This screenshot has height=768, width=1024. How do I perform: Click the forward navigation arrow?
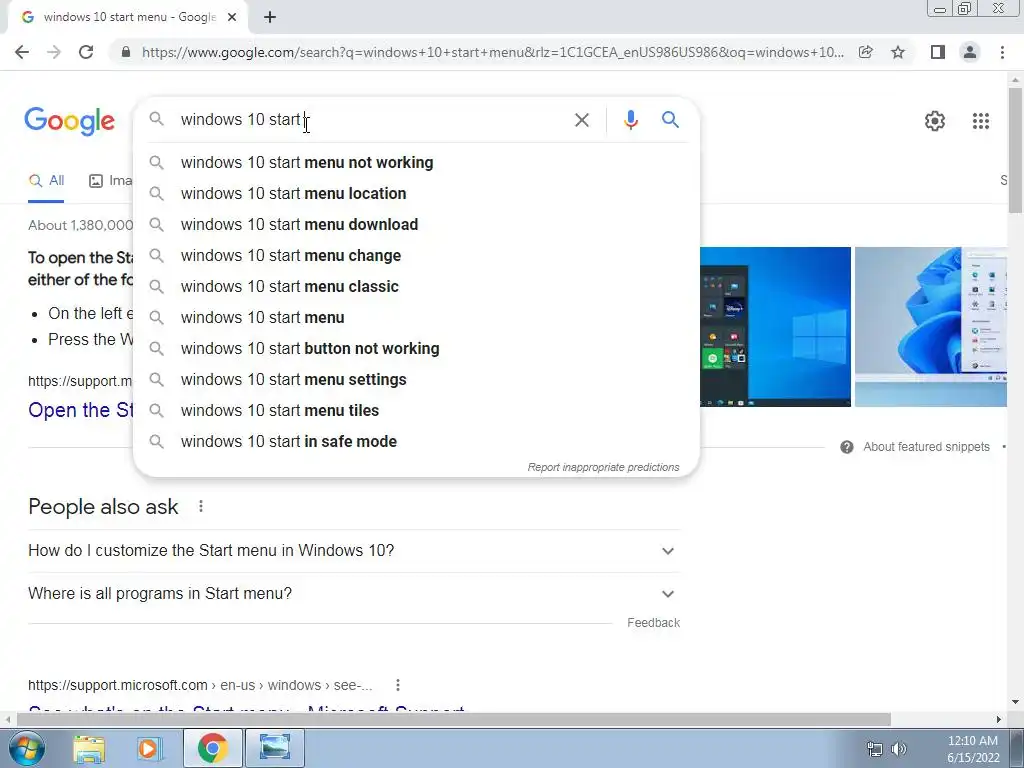(54, 52)
